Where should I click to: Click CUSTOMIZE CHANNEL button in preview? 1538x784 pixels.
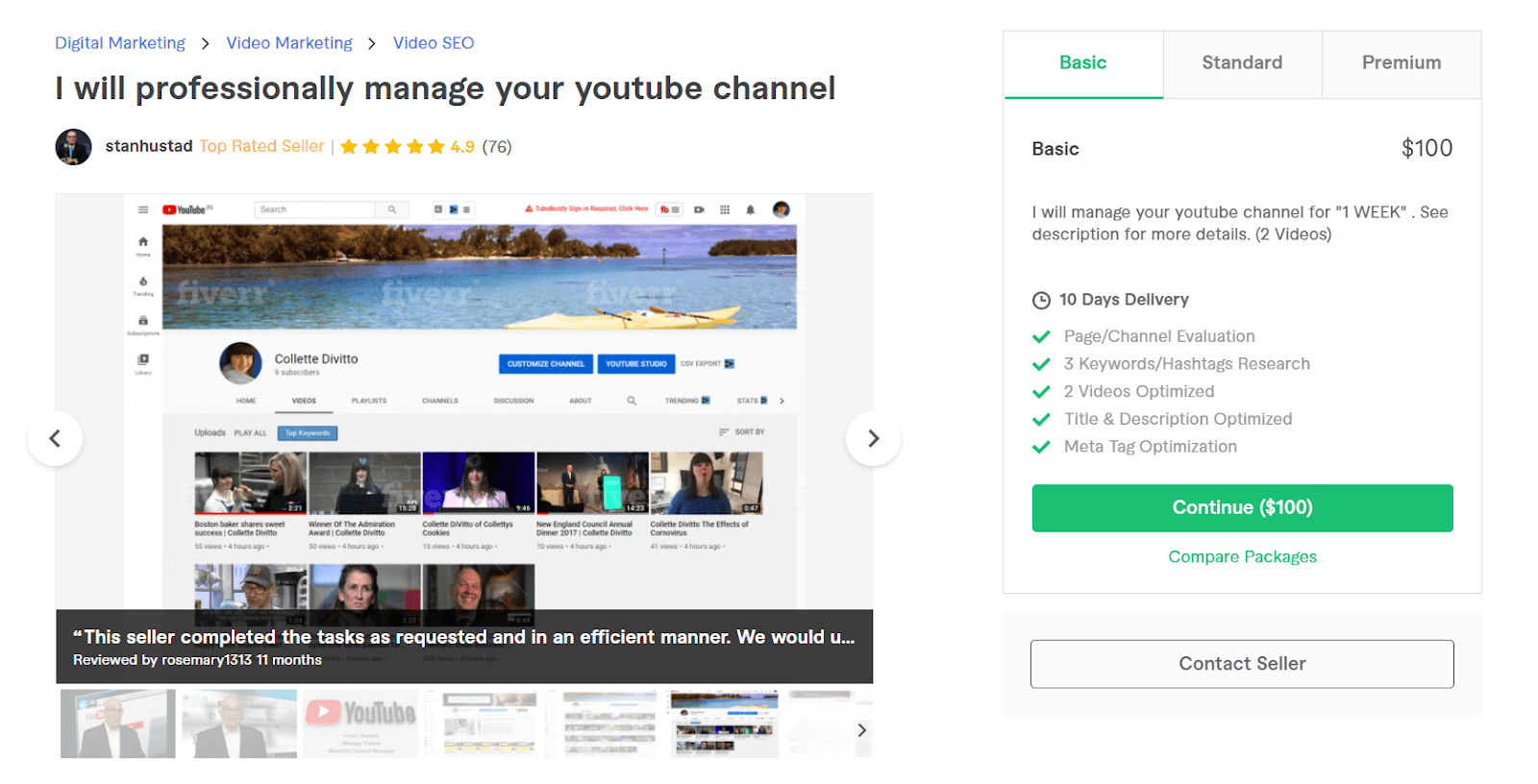[x=546, y=364]
